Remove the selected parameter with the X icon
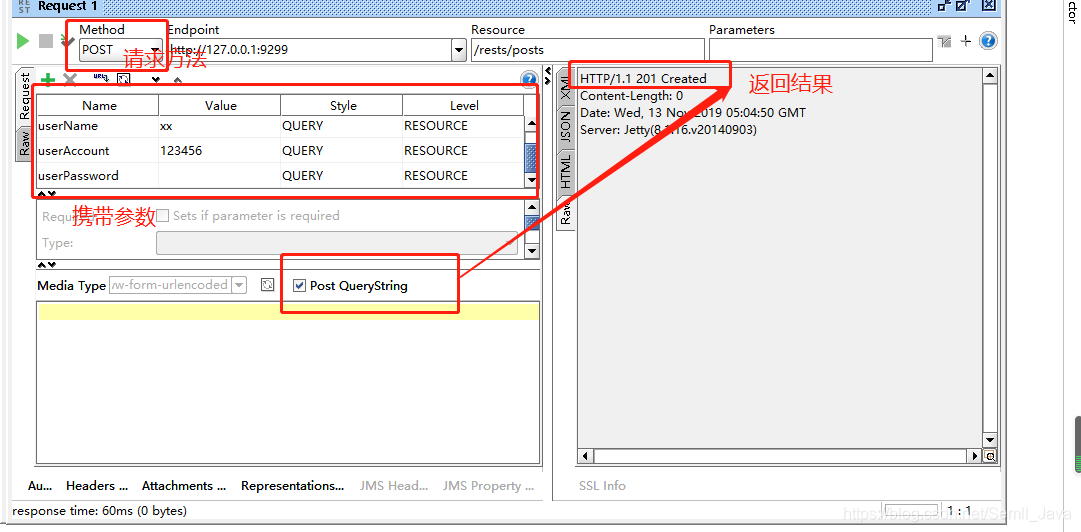1081x532 pixels. [70, 80]
